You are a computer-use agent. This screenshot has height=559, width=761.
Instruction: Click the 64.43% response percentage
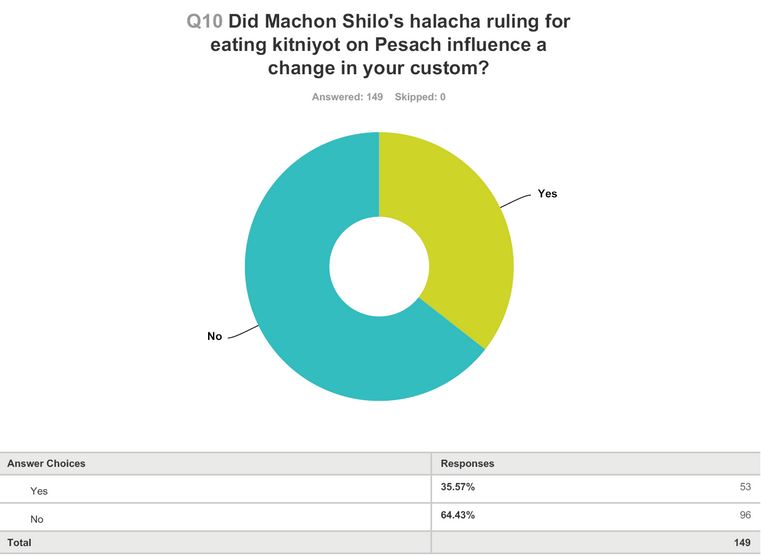click(457, 515)
